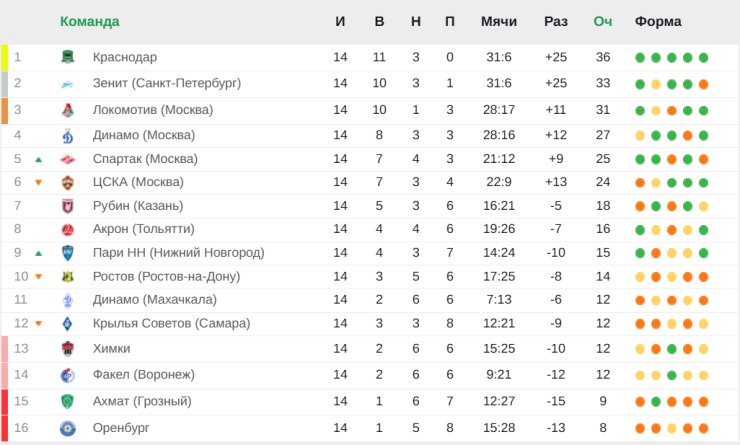Click the orange down arrow beside ЦСКА
740x445 pixels.
[x=38, y=182]
